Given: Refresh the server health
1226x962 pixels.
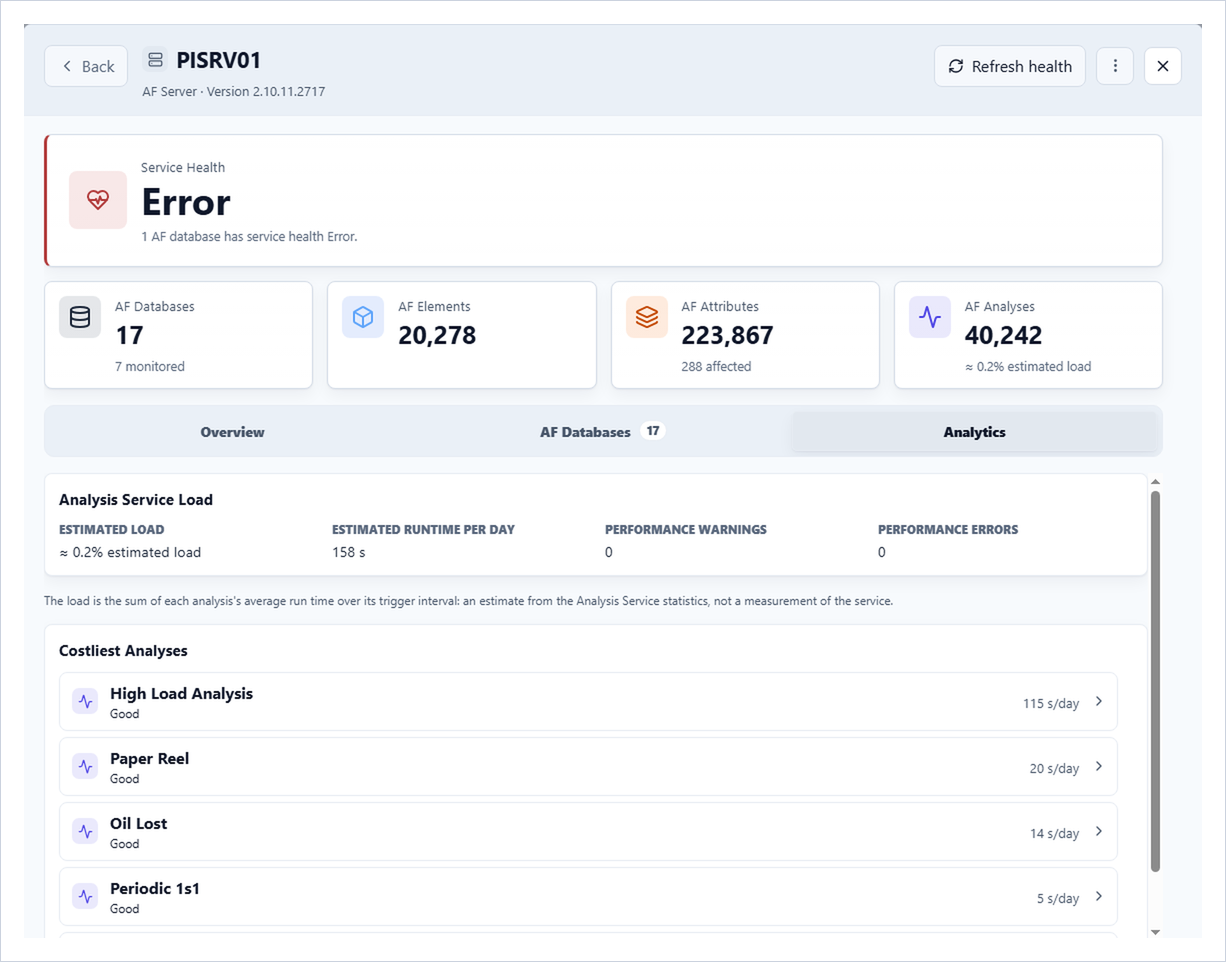Looking at the screenshot, I should coord(1010,66).
